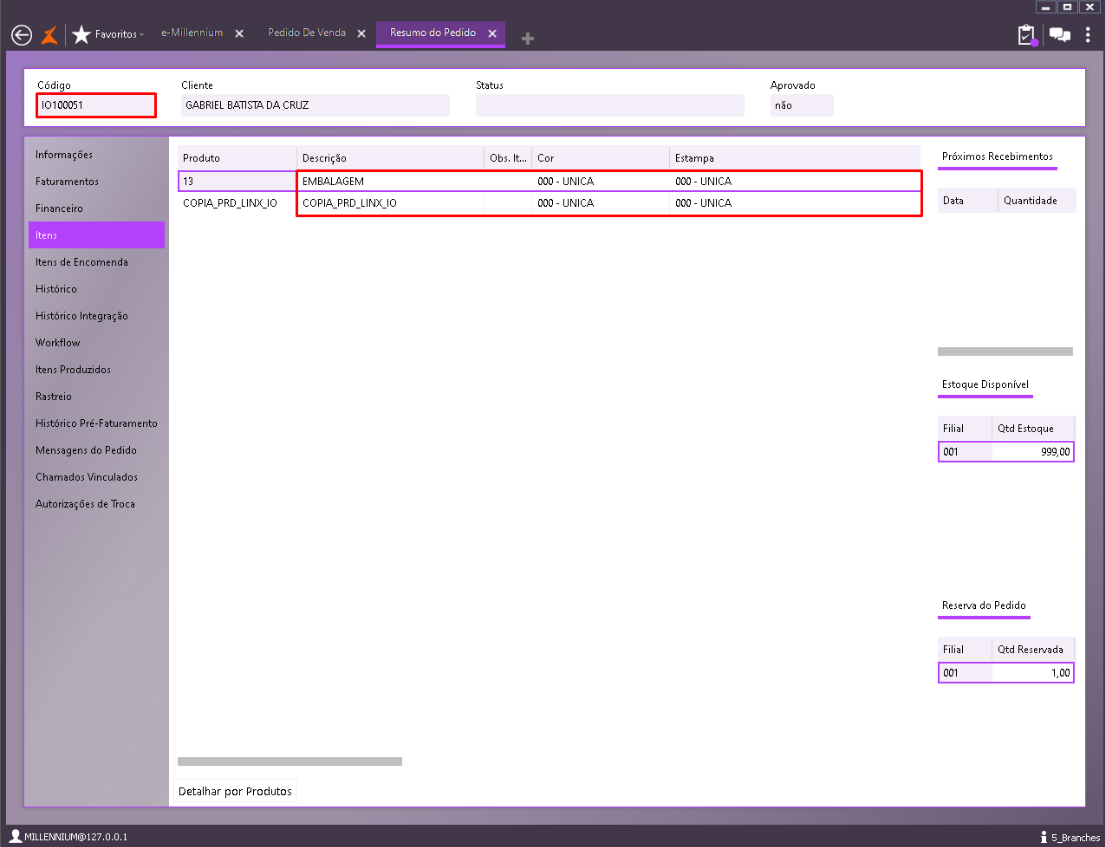The width and height of the screenshot is (1105, 847).
Task: Click the Cliente field
Action: click(315, 105)
